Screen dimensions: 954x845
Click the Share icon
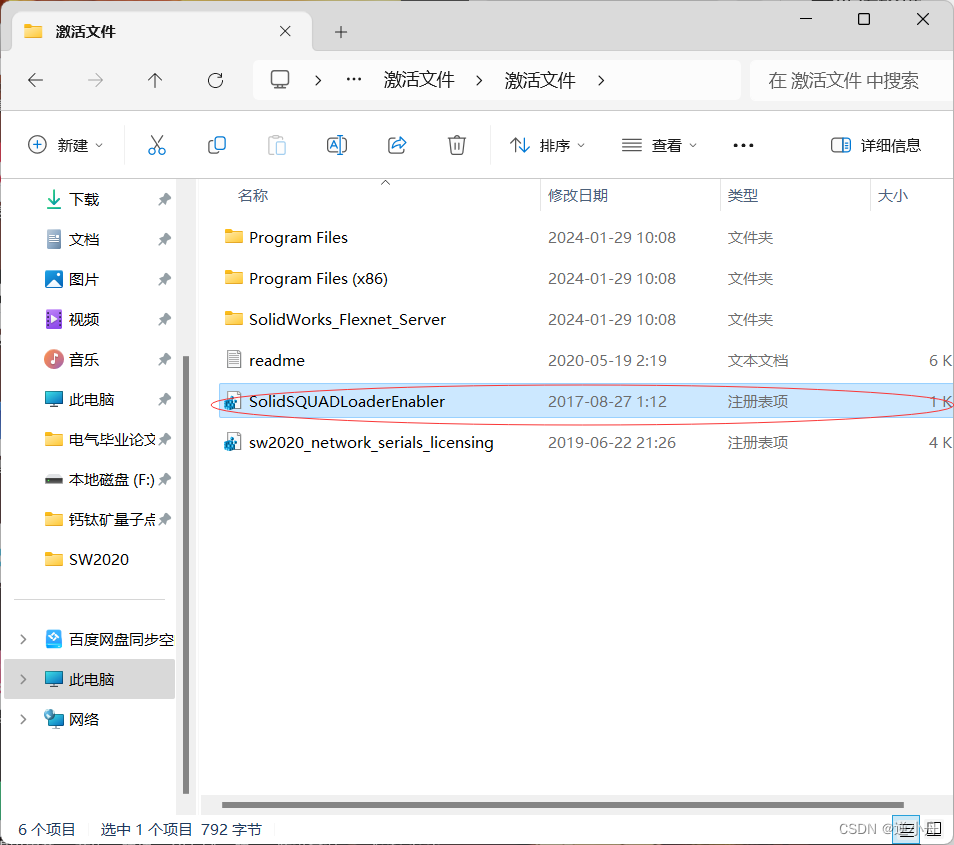[397, 145]
